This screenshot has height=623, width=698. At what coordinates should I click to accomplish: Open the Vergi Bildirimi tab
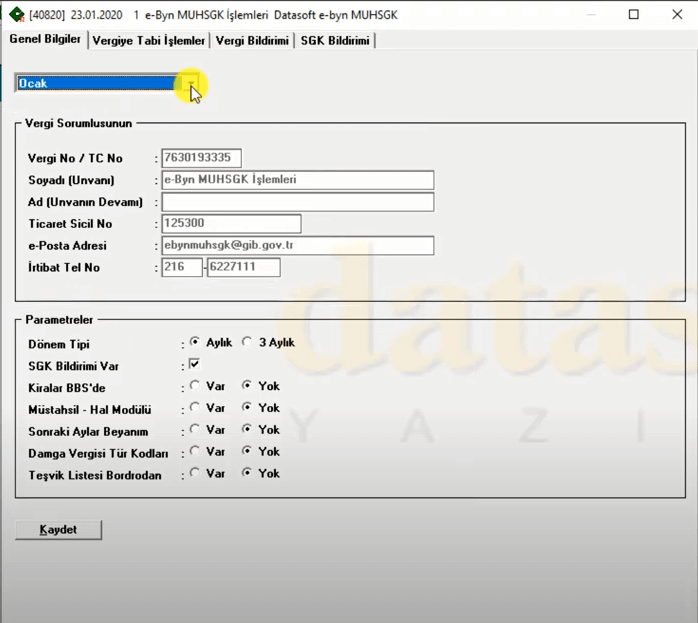pos(252,40)
